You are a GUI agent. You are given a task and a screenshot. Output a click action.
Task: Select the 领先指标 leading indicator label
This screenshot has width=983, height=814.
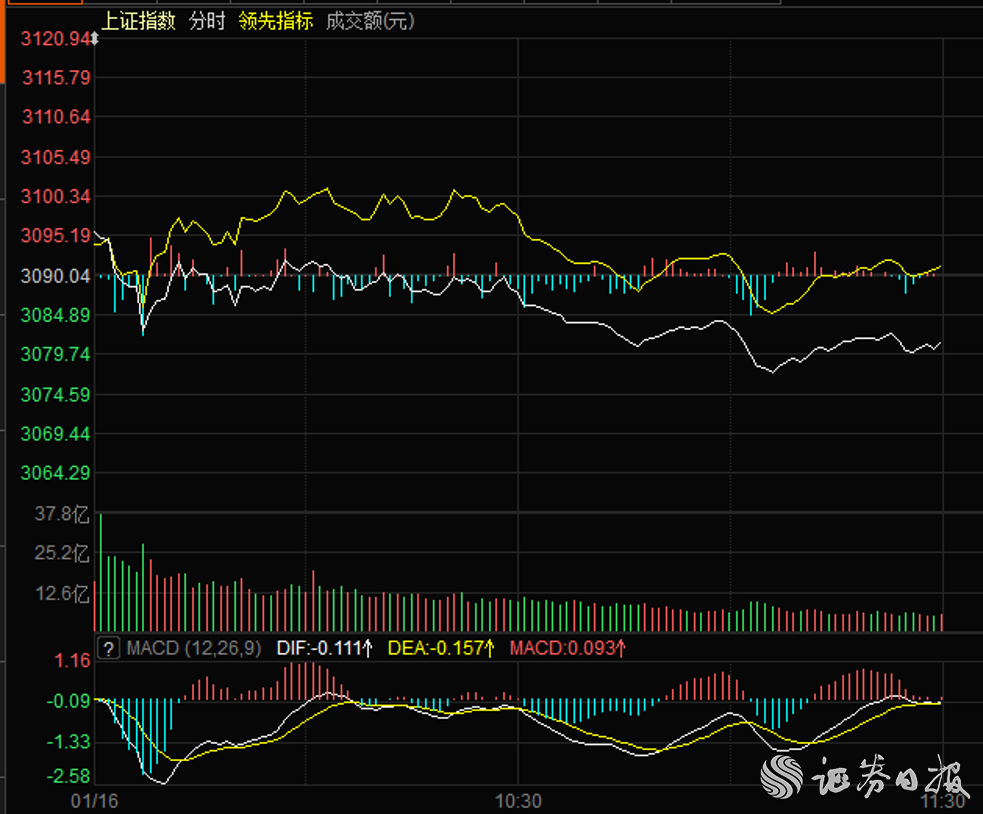pos(275,20)
